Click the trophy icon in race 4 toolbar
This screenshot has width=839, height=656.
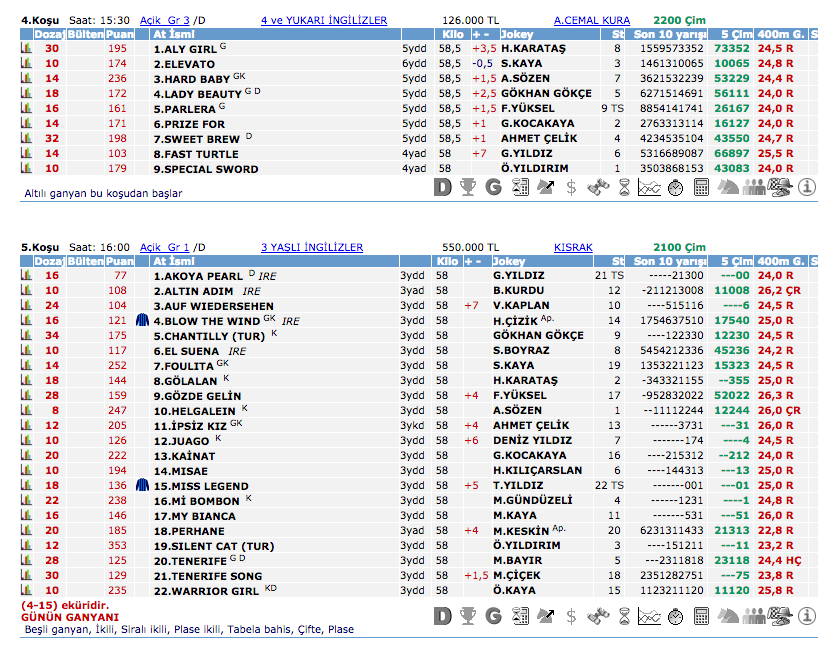click(468, 186)
